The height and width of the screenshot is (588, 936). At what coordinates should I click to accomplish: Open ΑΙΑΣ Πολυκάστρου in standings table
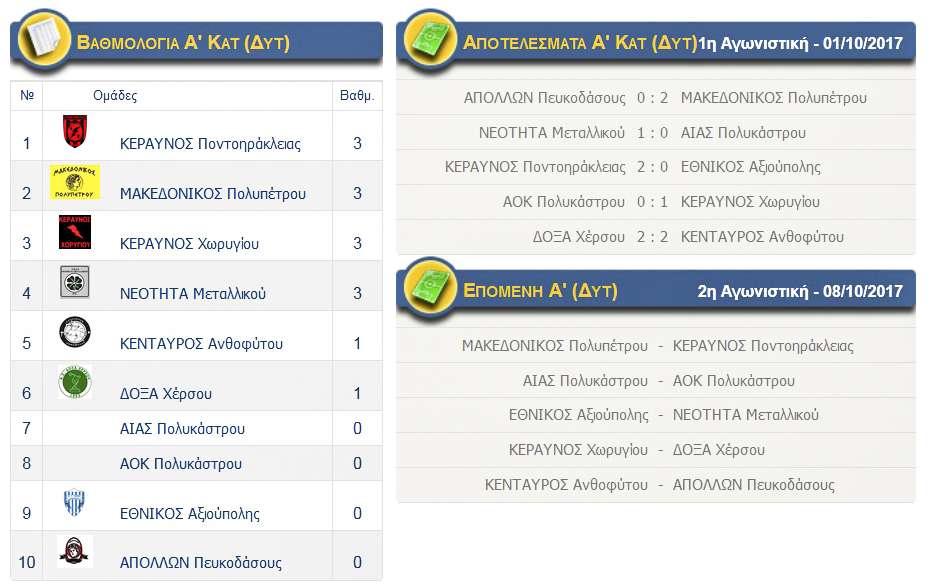pyautogui.click(x=180, y=429)
